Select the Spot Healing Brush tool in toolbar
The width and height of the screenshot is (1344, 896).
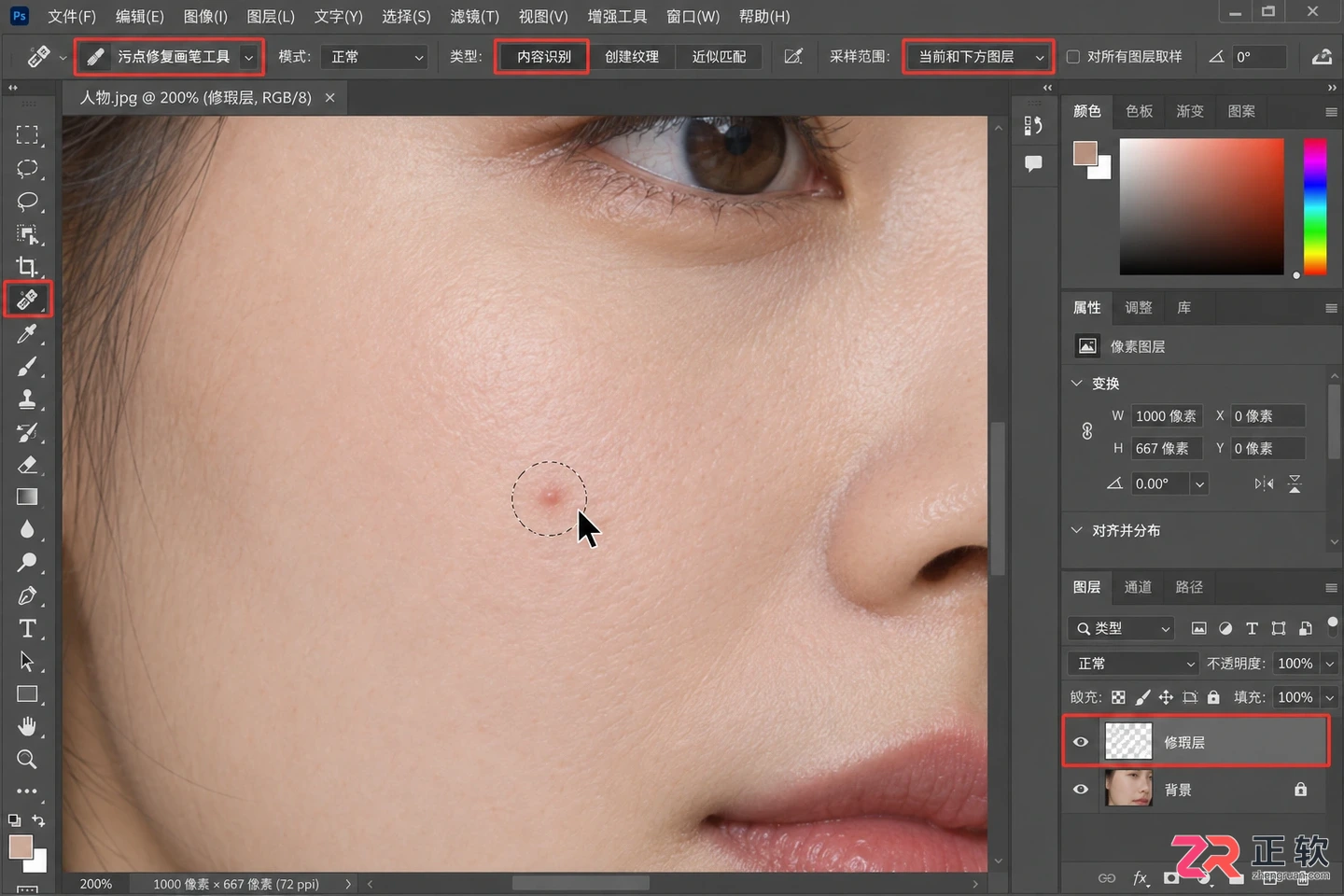pyautogui.click(x=27, y=300)
